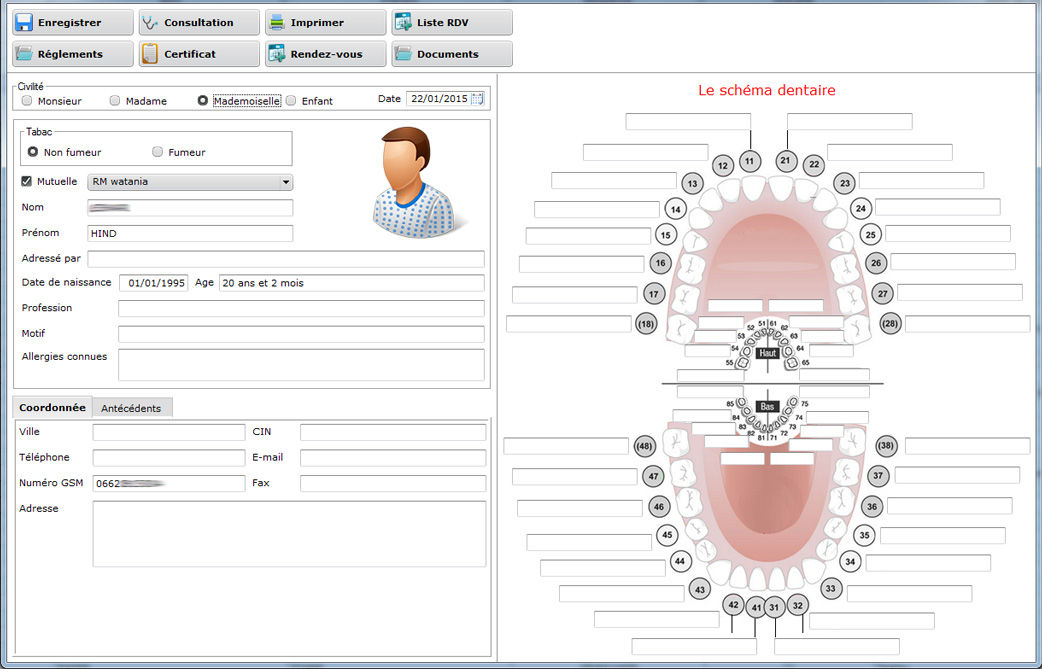Open Liste RDV via its icon
Screen dimensions: 1042x669
point(403,22)
